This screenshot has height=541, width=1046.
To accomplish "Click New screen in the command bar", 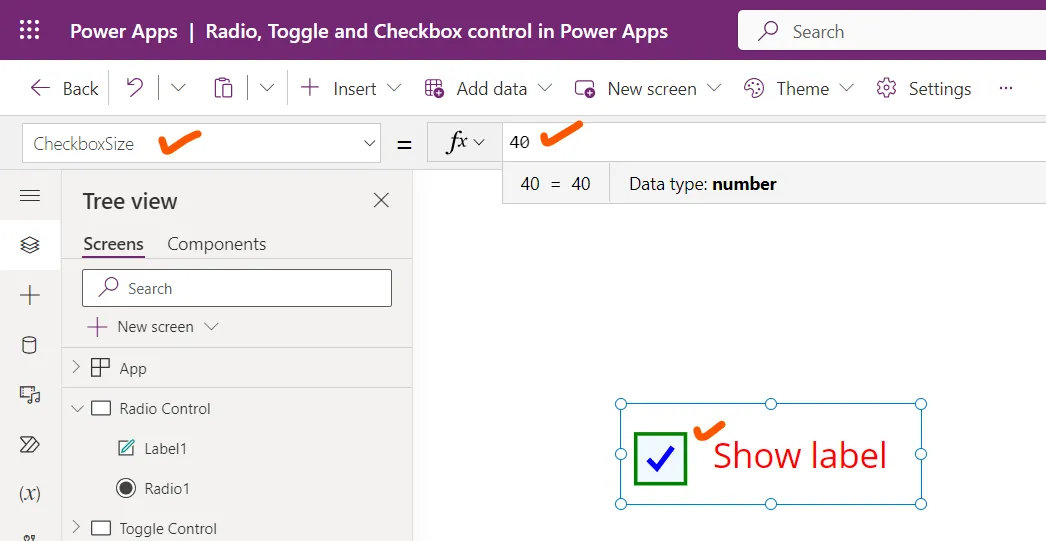I will (x=636, y=88).
